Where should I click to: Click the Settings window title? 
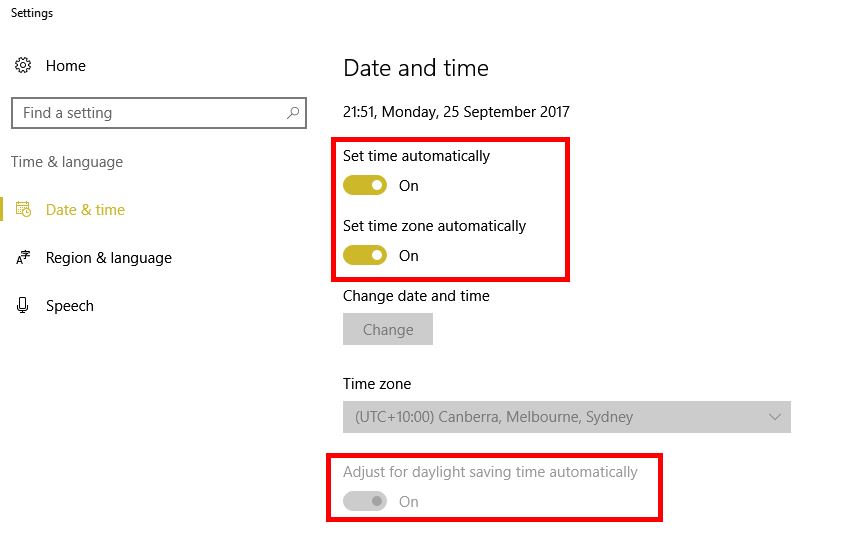32,13
